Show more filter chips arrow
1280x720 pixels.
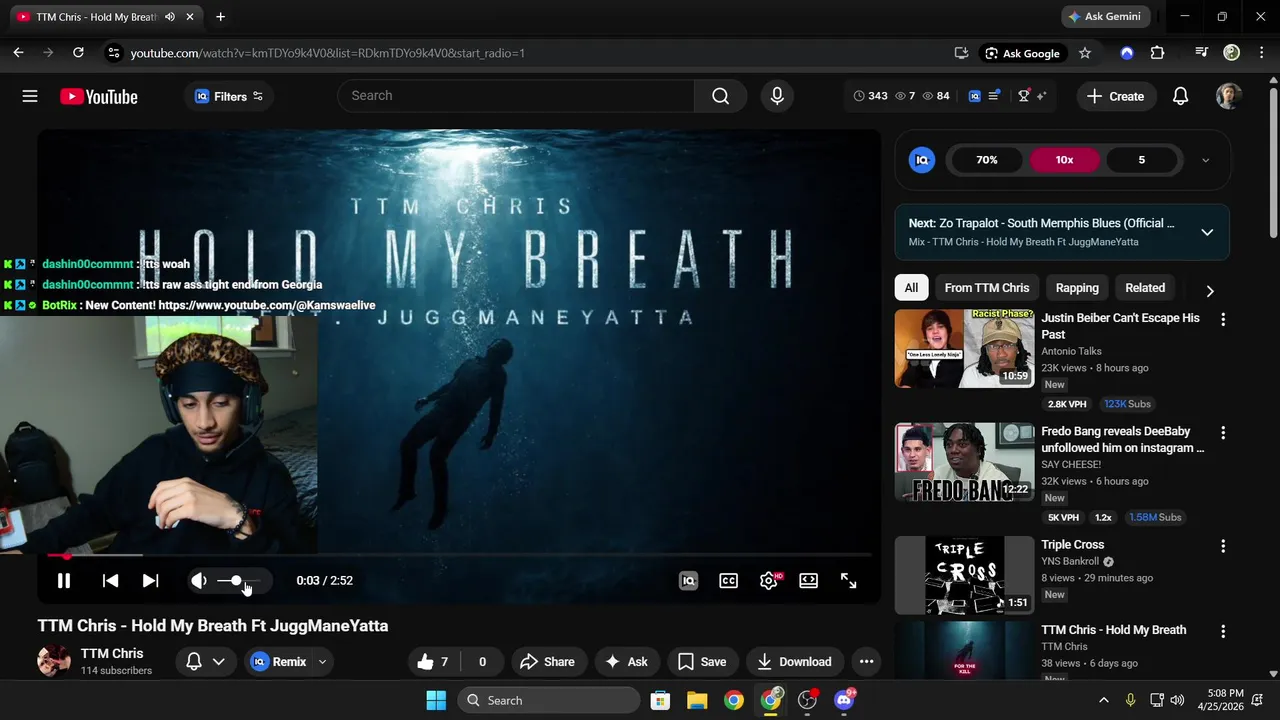(x=1209, y=291)
